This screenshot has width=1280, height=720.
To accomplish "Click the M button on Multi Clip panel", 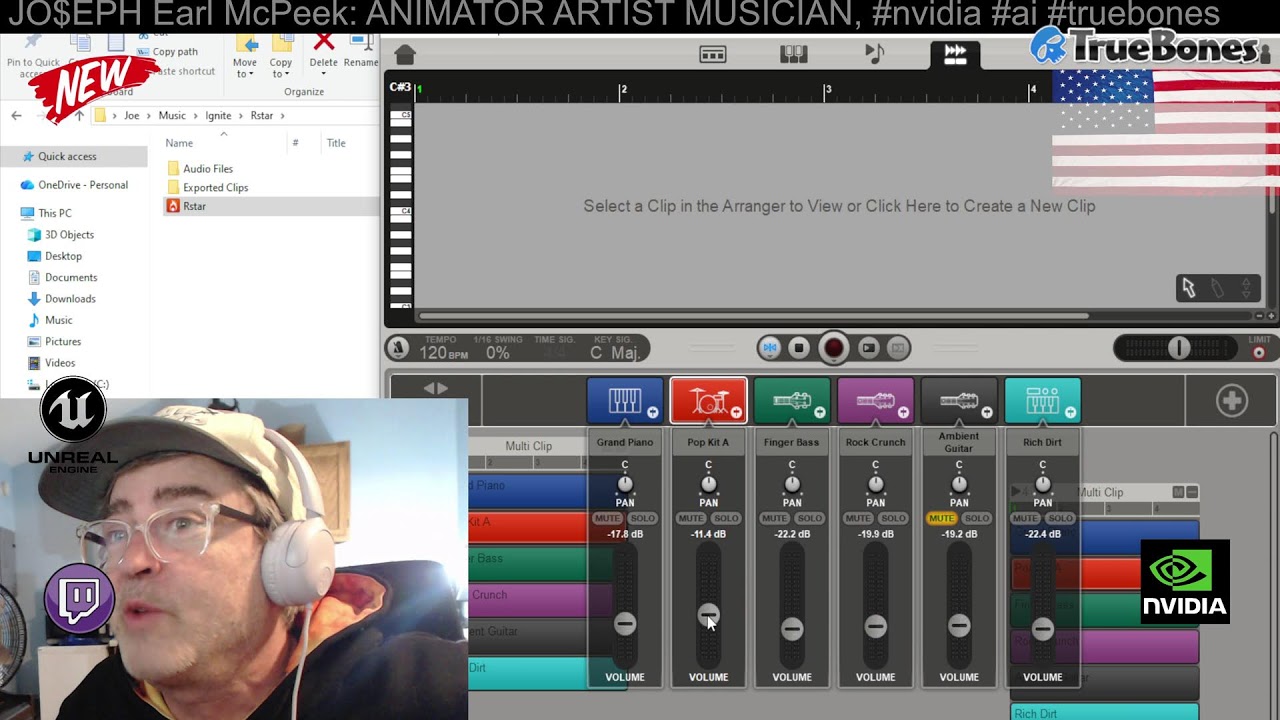I will coord(1178,492).
